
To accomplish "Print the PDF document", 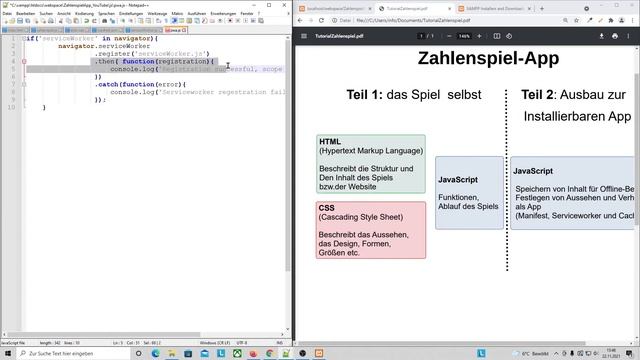I will tap(615, 36).
